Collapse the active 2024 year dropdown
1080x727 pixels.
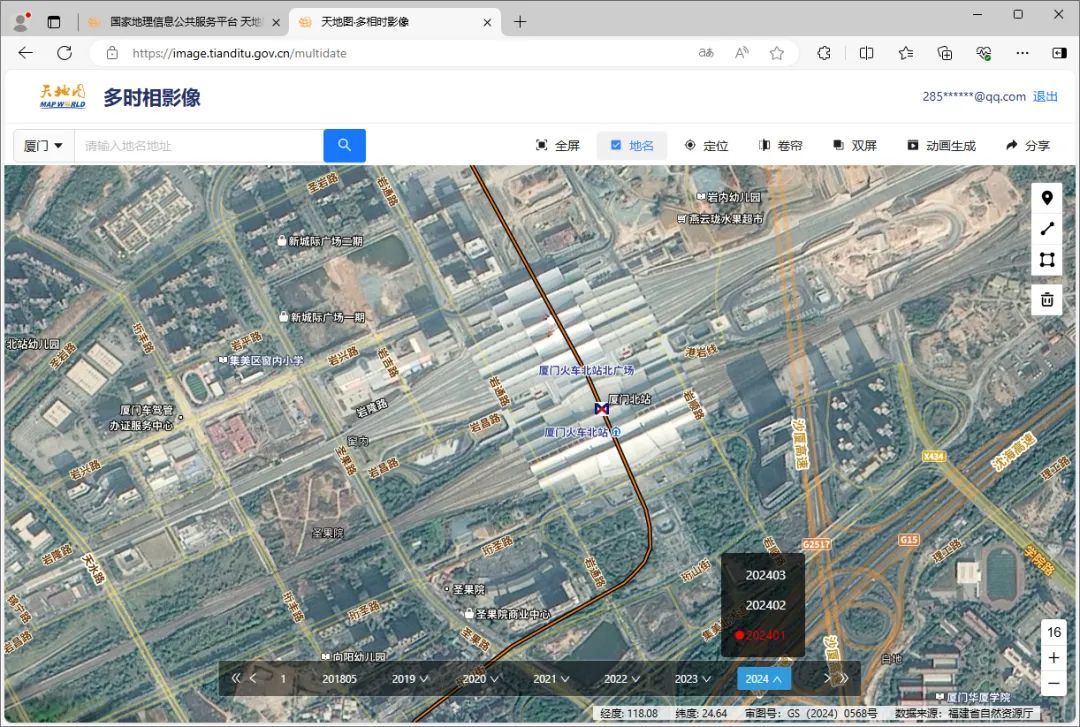click(763, 679)
